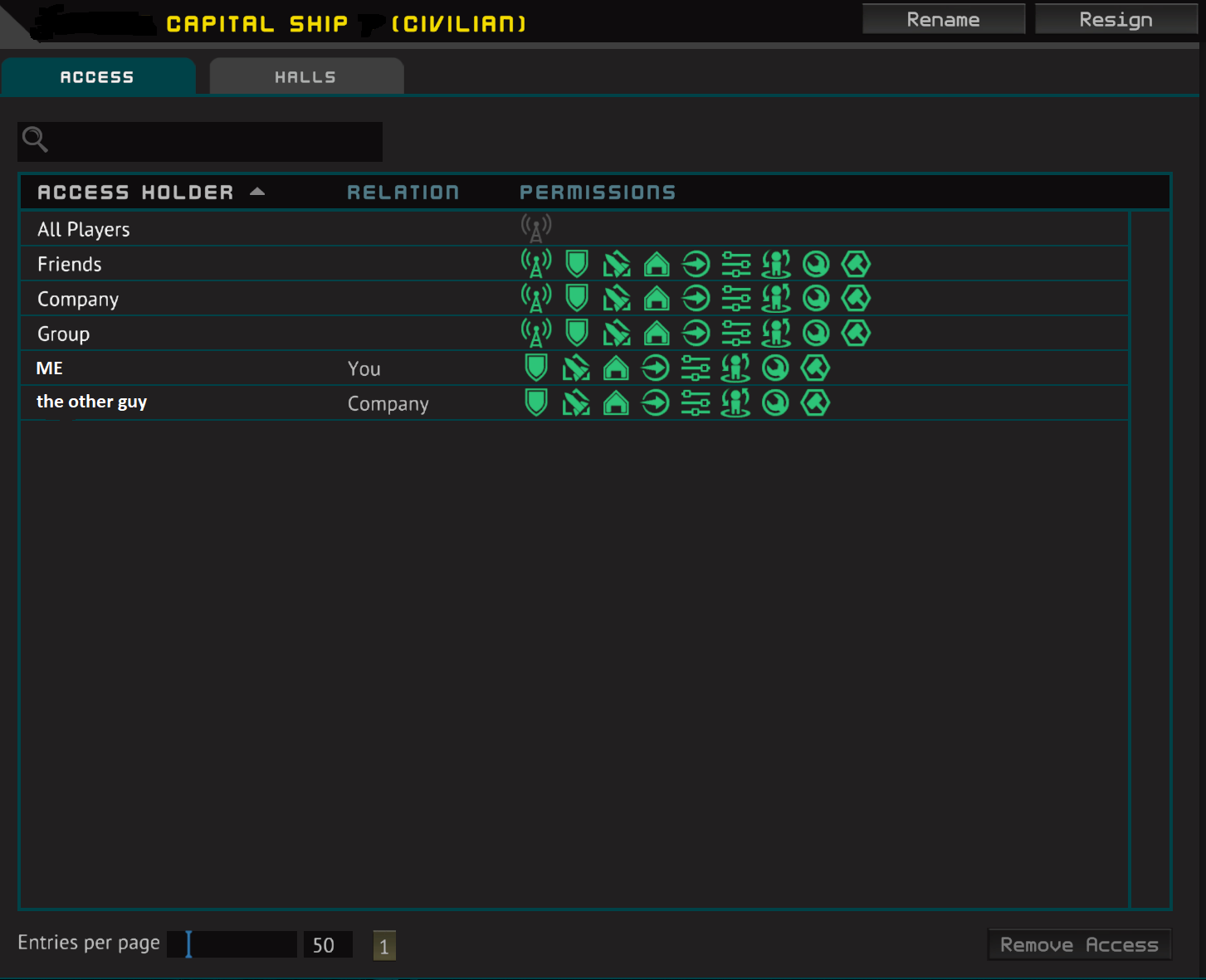Viewport: 1206px width, 980px height.
Task: Select the Friends access holder row
Action: point(574,264)
